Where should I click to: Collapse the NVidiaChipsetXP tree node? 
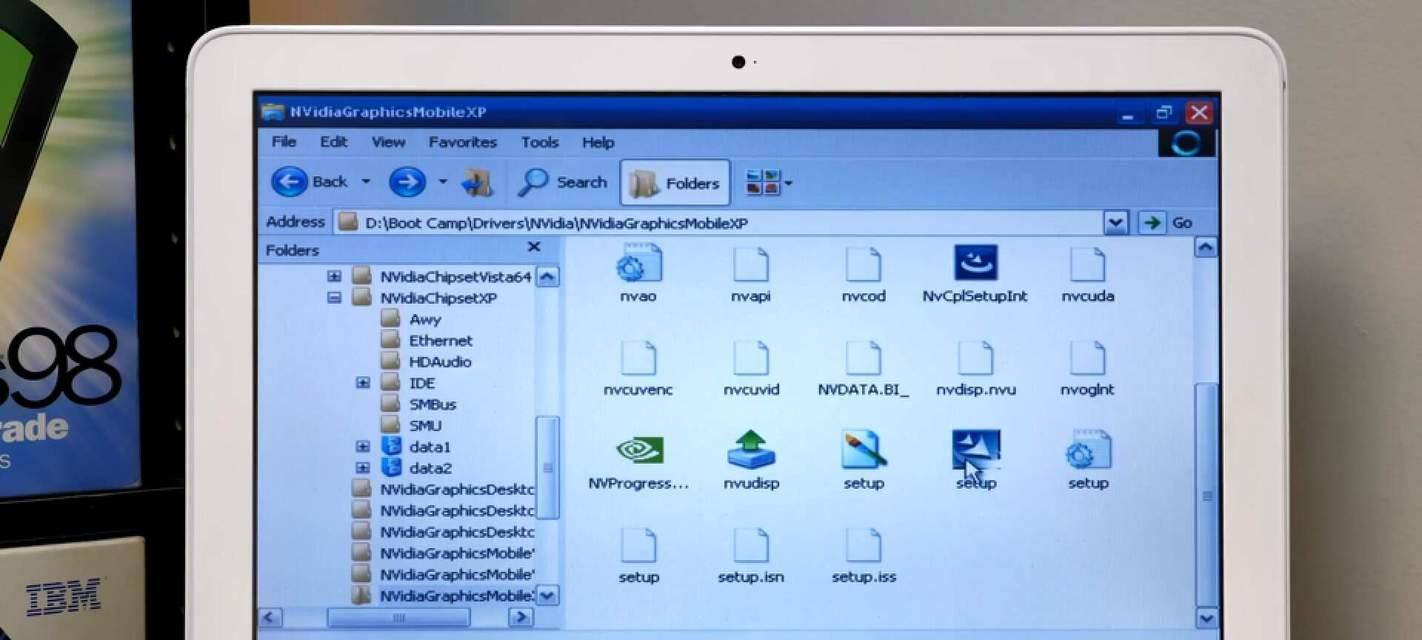coord(334,298)
